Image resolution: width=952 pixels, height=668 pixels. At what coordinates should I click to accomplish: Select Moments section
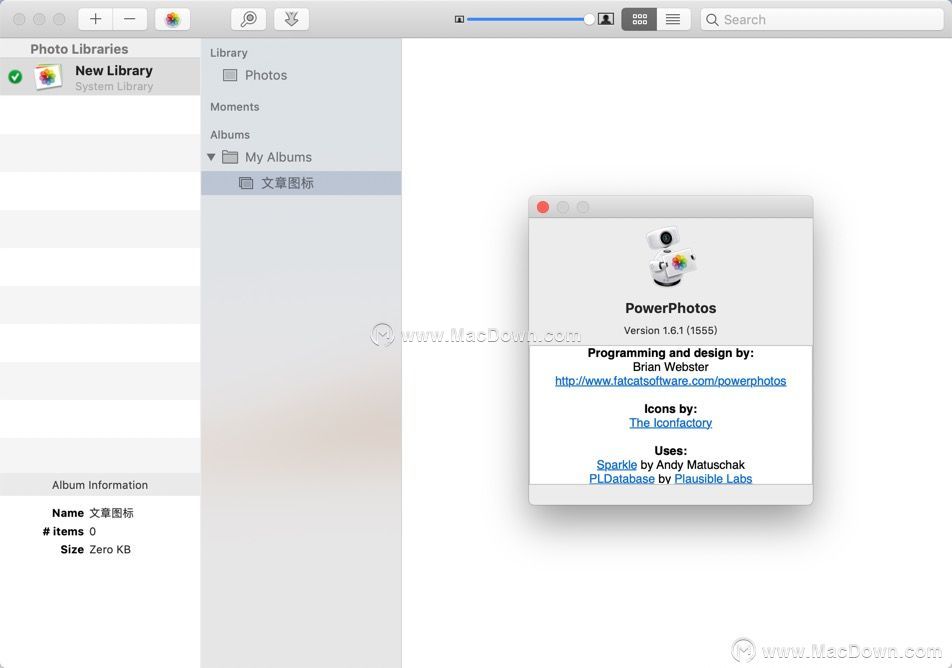tap(234, 107)
